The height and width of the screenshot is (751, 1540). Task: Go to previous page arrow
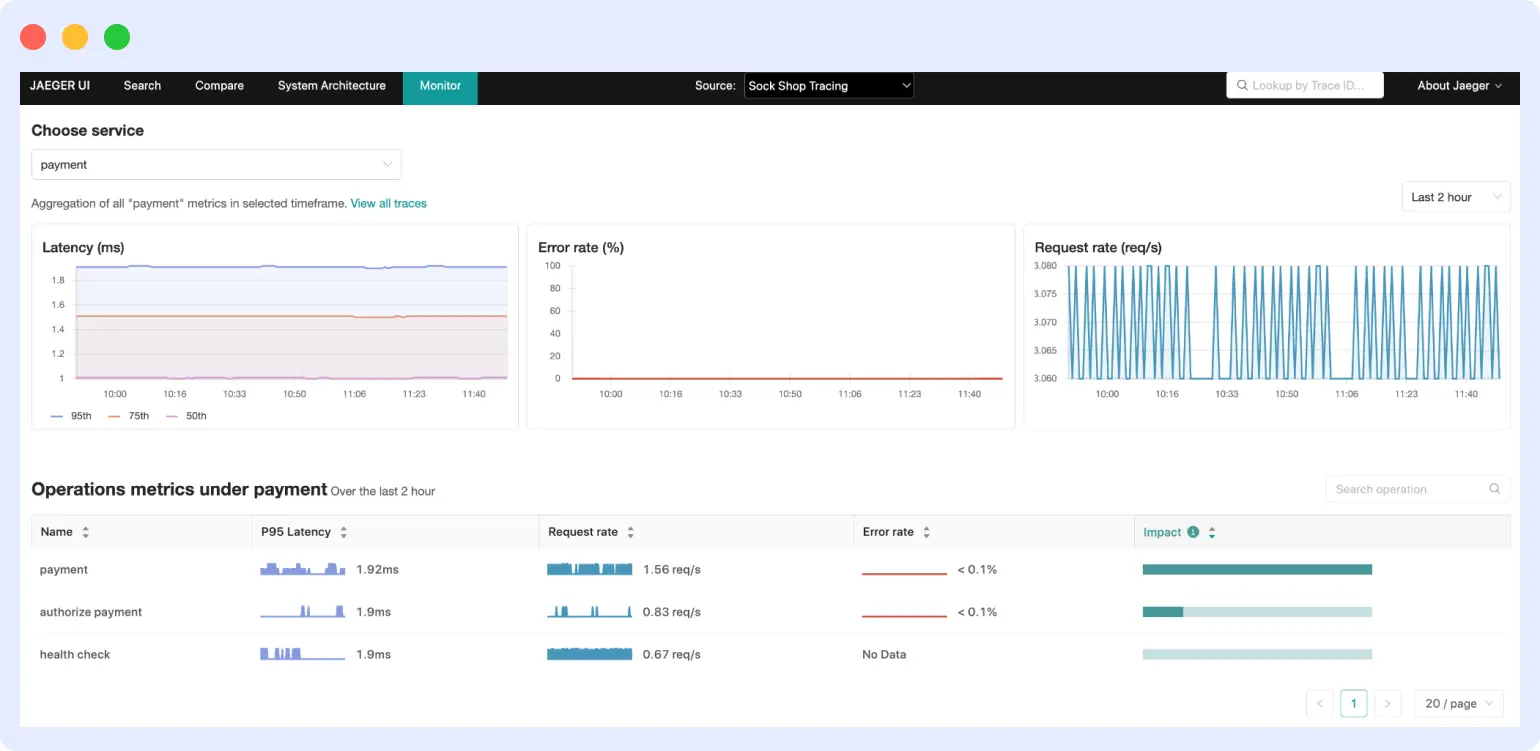(1320, 704)
